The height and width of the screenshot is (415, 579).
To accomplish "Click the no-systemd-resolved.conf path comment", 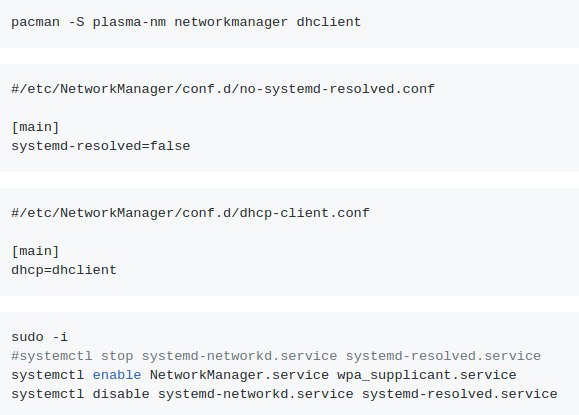I will [x=223, y=89].
